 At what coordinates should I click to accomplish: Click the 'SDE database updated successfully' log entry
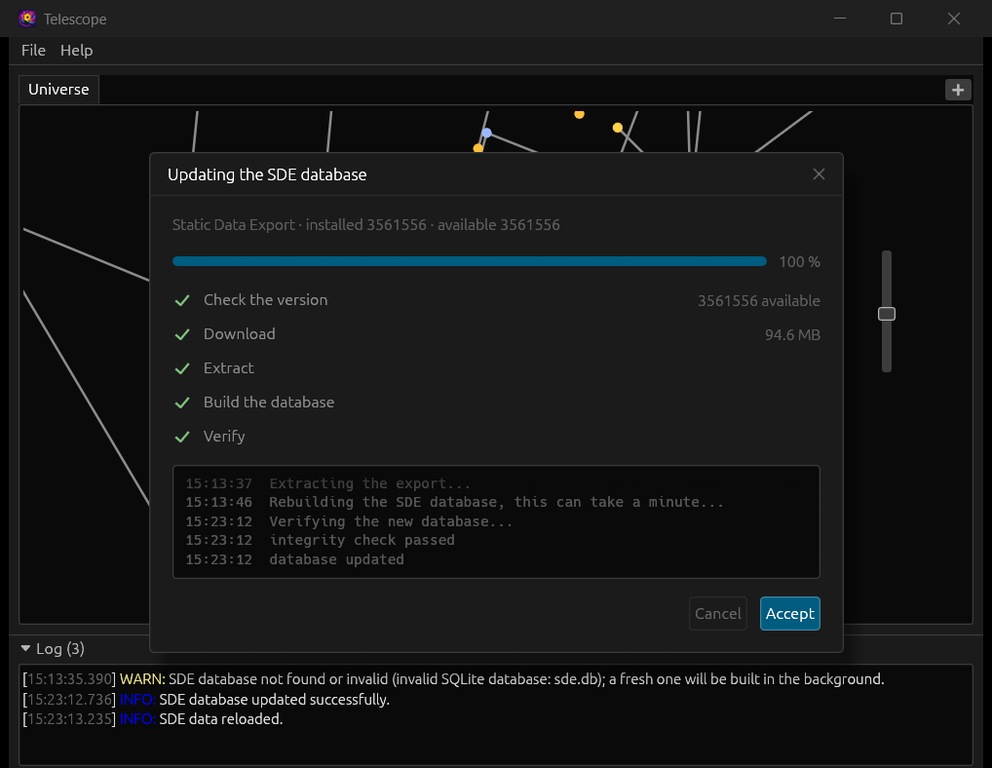pos(206,700)
